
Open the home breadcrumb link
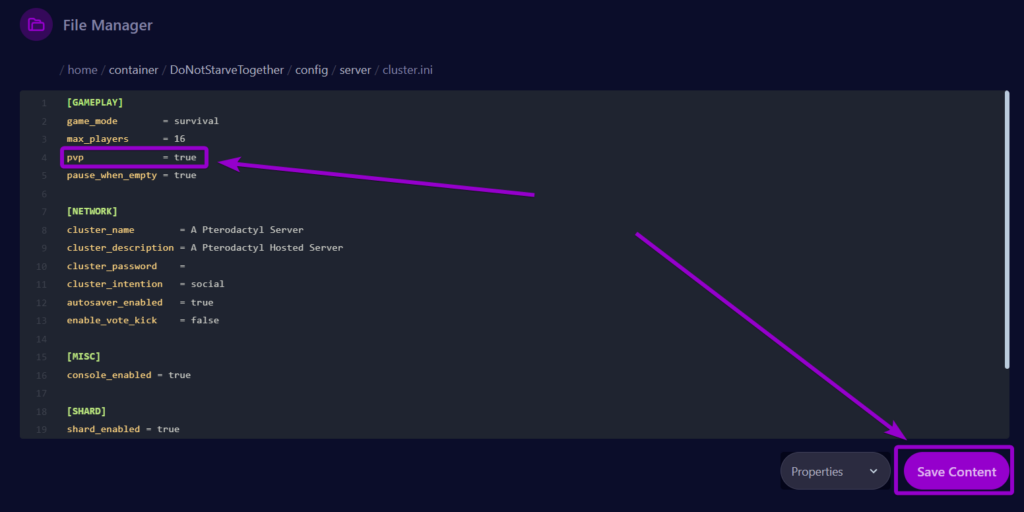82,70
